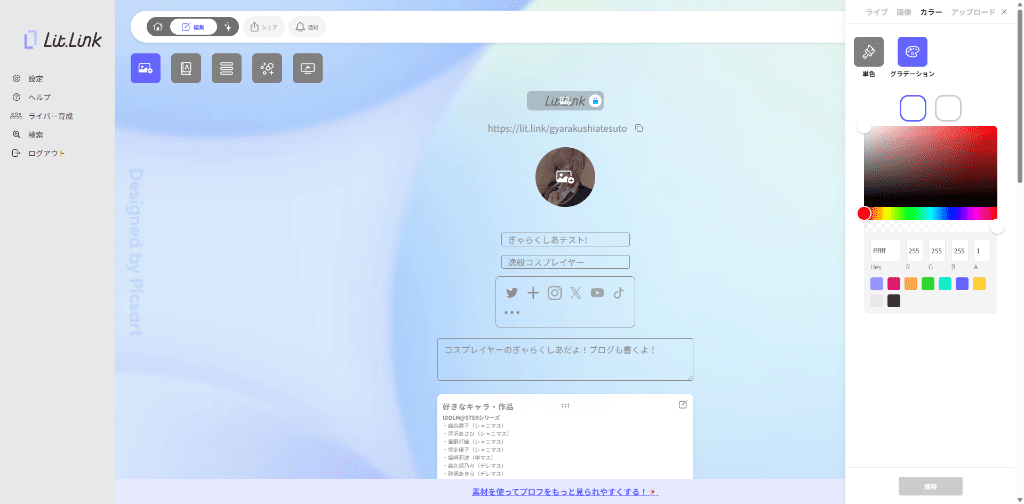Image resolution: width=1024 pixels, height=504 pixels.
Task: Expand more social links via ellipsis
Action: click(x=512, y=313)
